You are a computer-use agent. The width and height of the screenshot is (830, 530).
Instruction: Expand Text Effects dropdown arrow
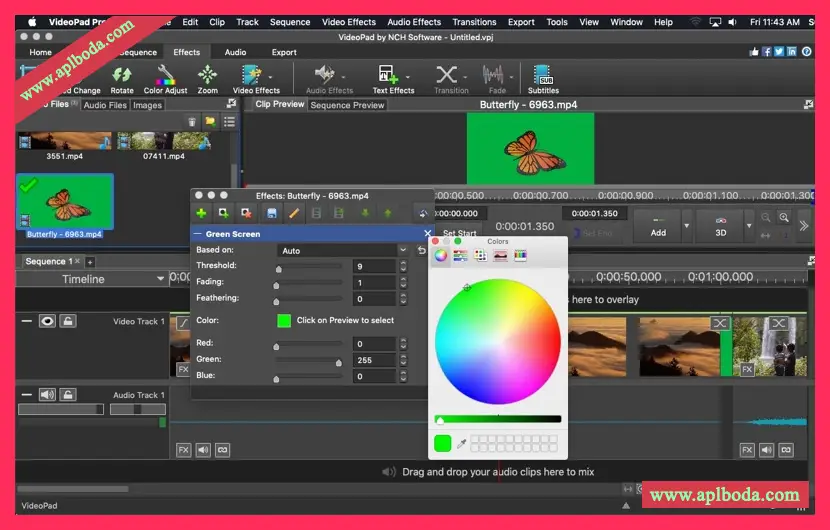click(407, 77)
